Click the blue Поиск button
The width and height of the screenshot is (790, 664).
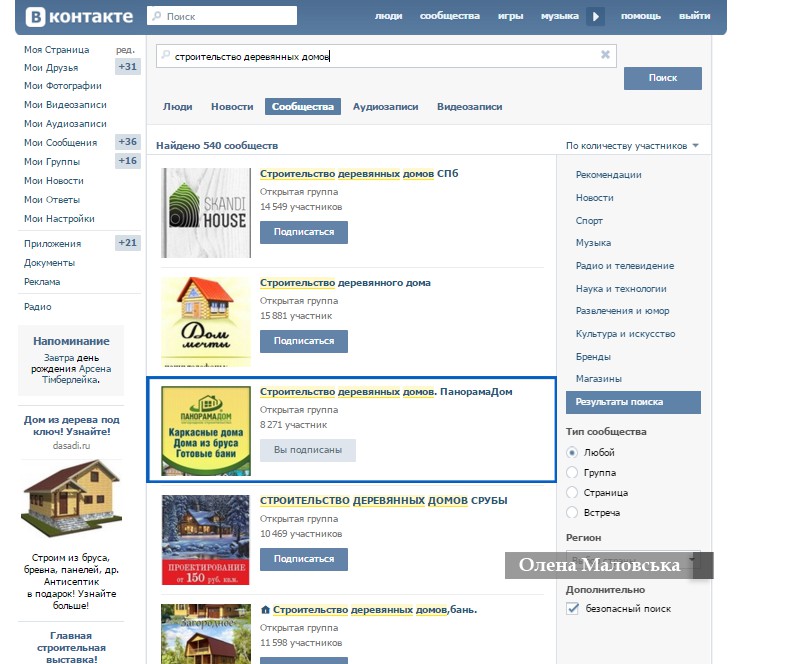(663, 78)
